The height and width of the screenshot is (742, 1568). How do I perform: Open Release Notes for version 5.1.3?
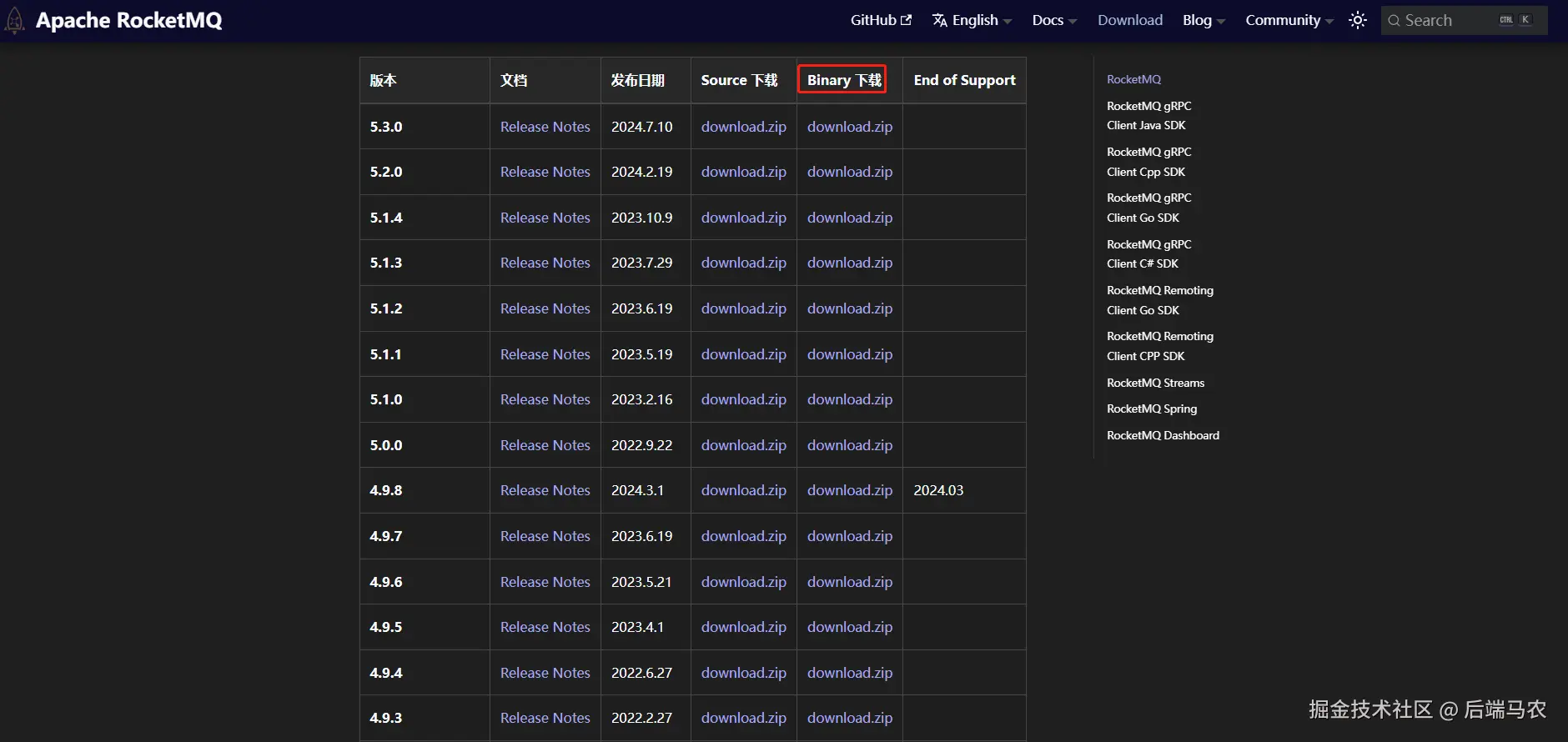(545, 263)
